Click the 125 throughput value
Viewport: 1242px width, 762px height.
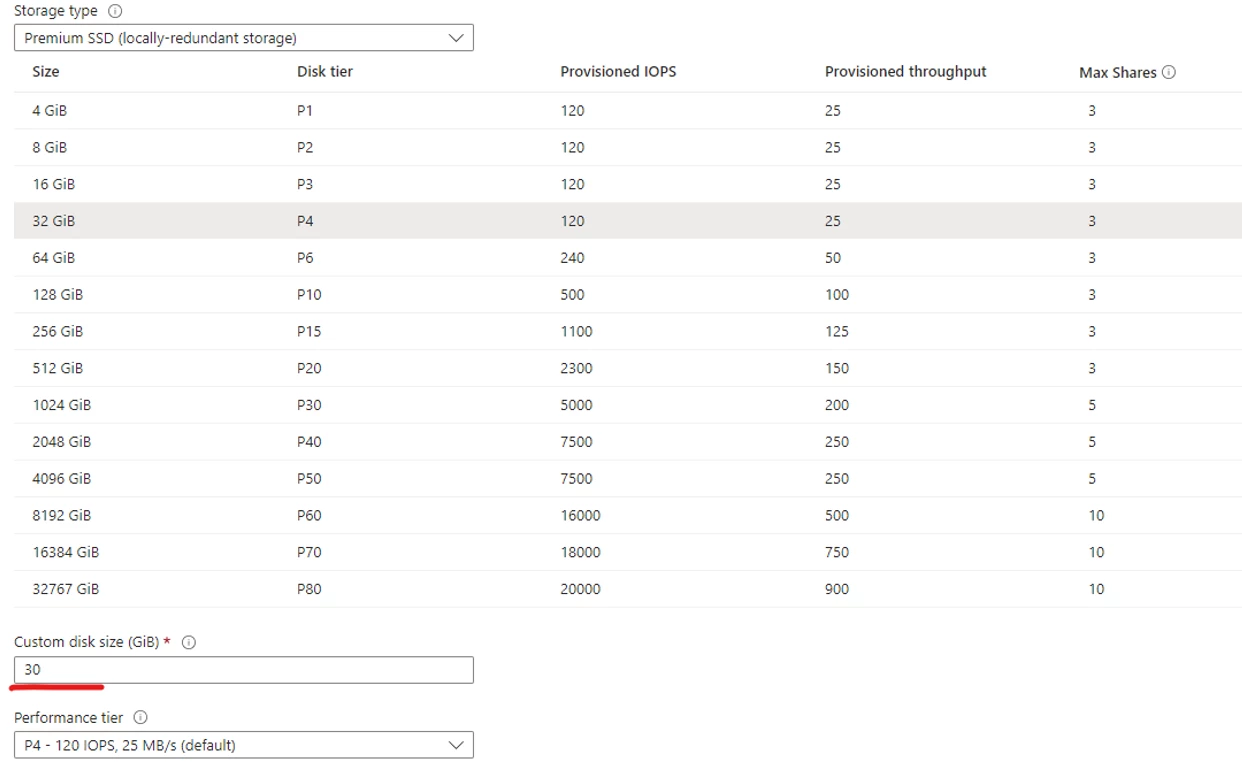click(837, 331)
